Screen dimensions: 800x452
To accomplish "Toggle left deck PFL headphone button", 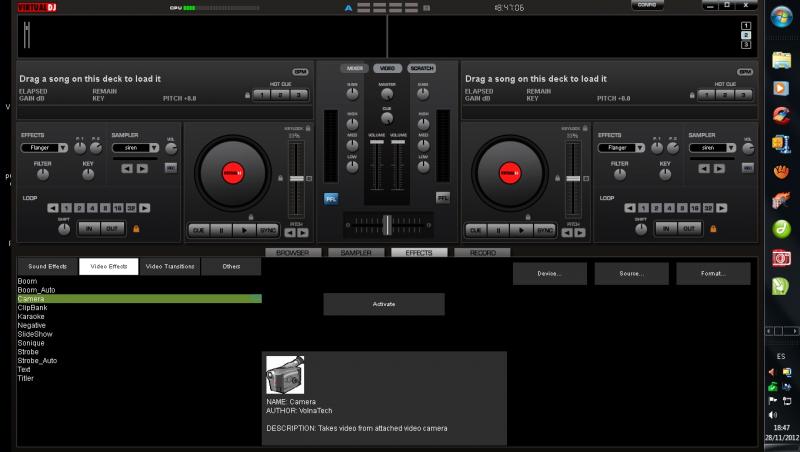I will (x=331, y=199).
